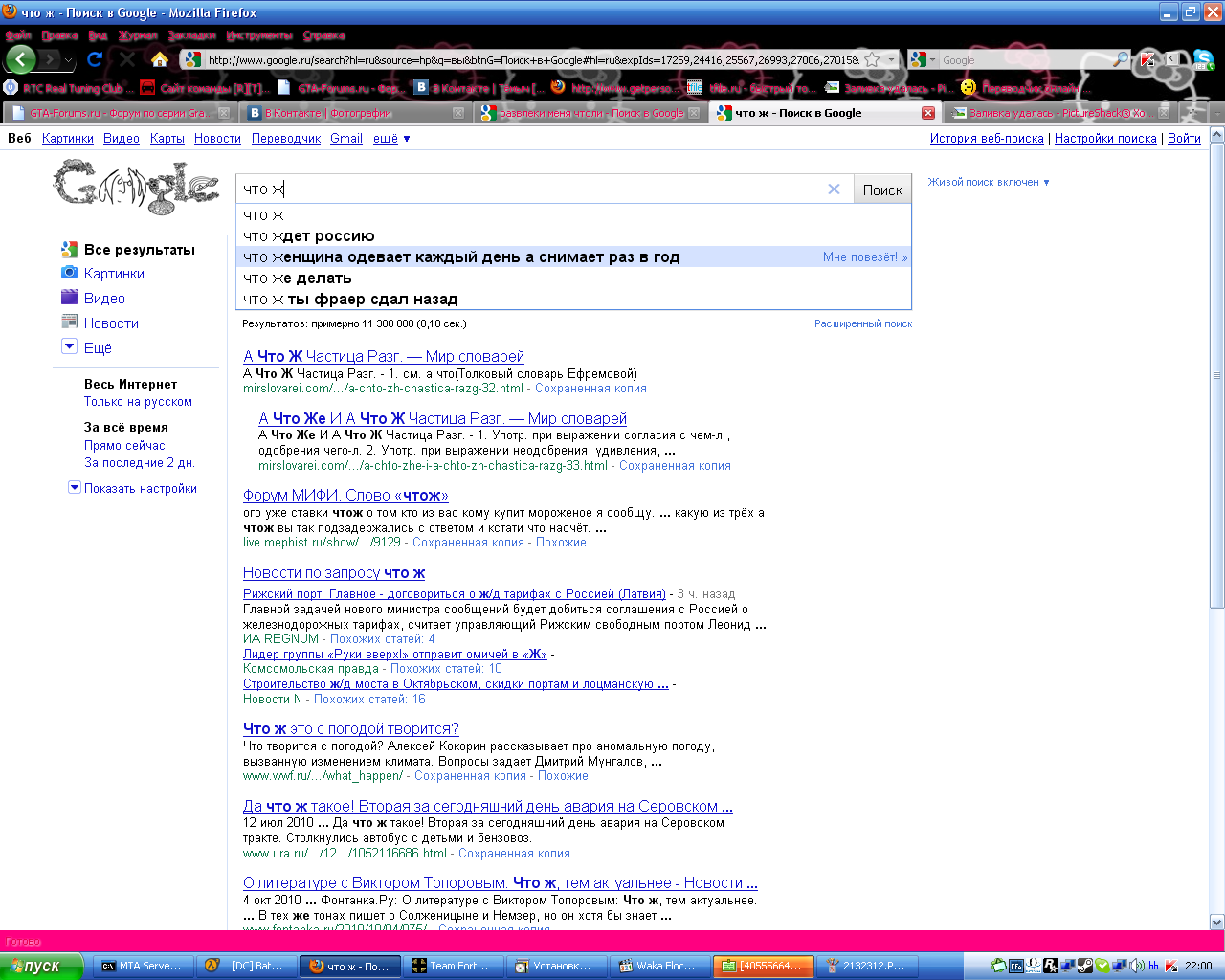Screen dimensions: 1225x980
Task: Open the Файл menu
Action: [x=18, y=35]
